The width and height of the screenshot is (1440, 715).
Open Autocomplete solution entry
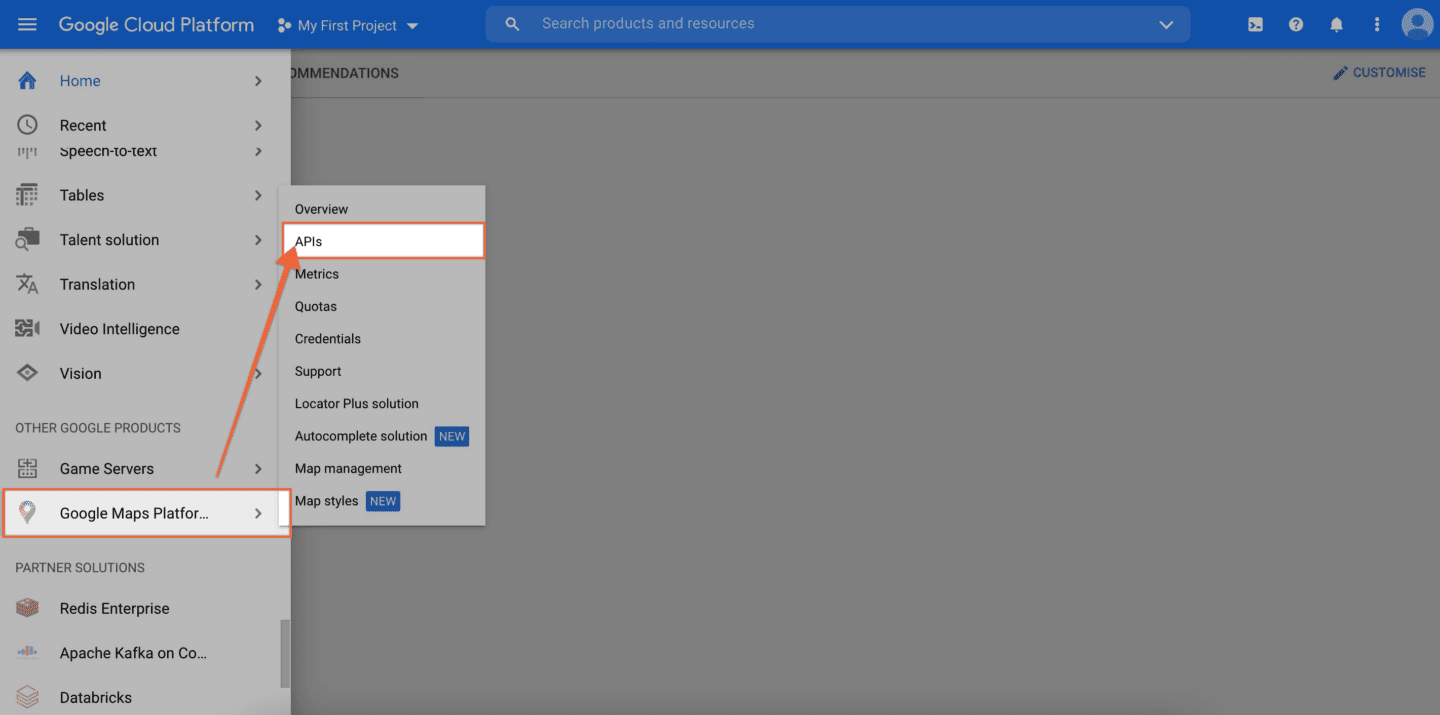pyautogui.click(x=382, y=436)
